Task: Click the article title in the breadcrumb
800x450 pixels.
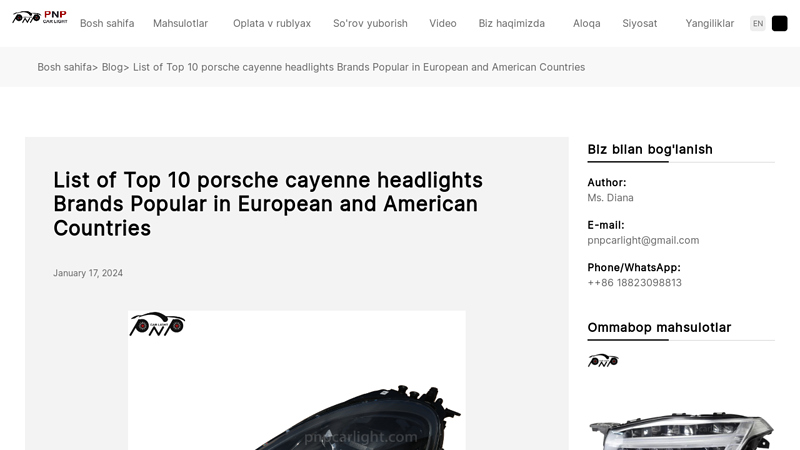Action: (359, 67)
